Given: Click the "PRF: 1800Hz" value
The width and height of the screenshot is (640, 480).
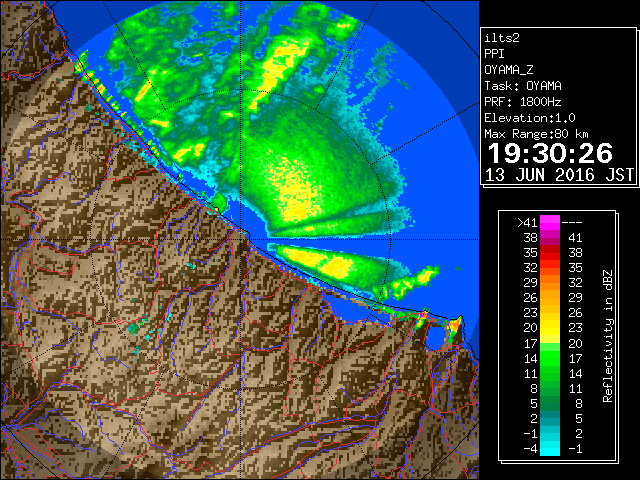Looking at the screenshot, I should click(x=523, y=102).
